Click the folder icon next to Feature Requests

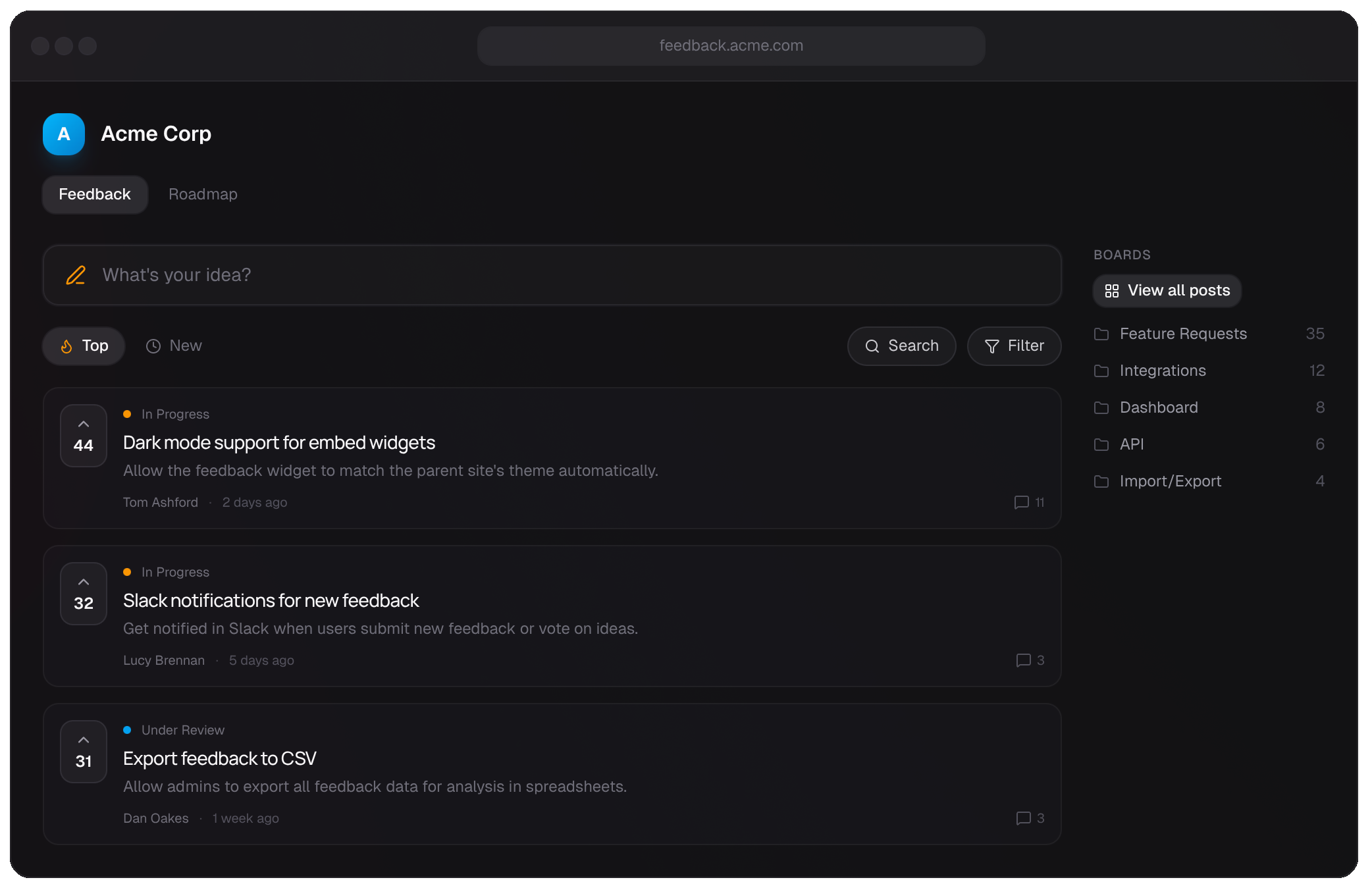pyautogui.click(x=1101, y=334)
